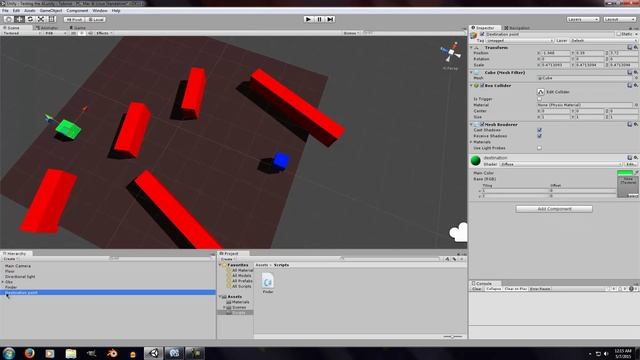
Task: Open the Component menu
Action: [x=77, y=11]
